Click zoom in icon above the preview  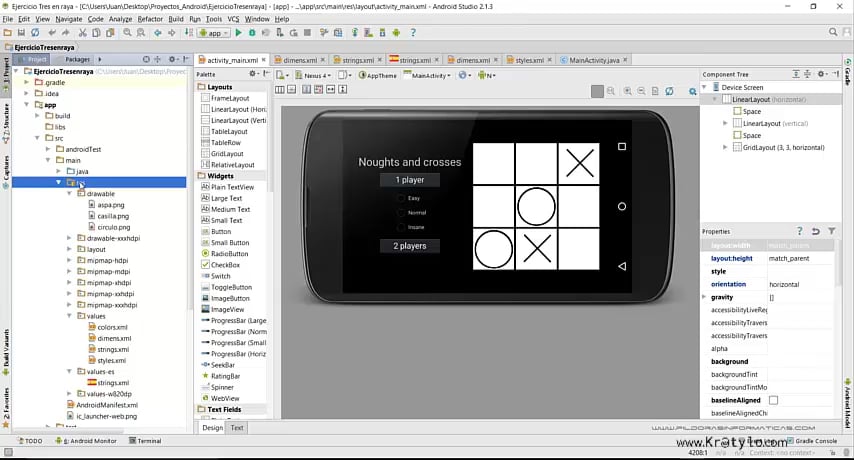(627, 91)
